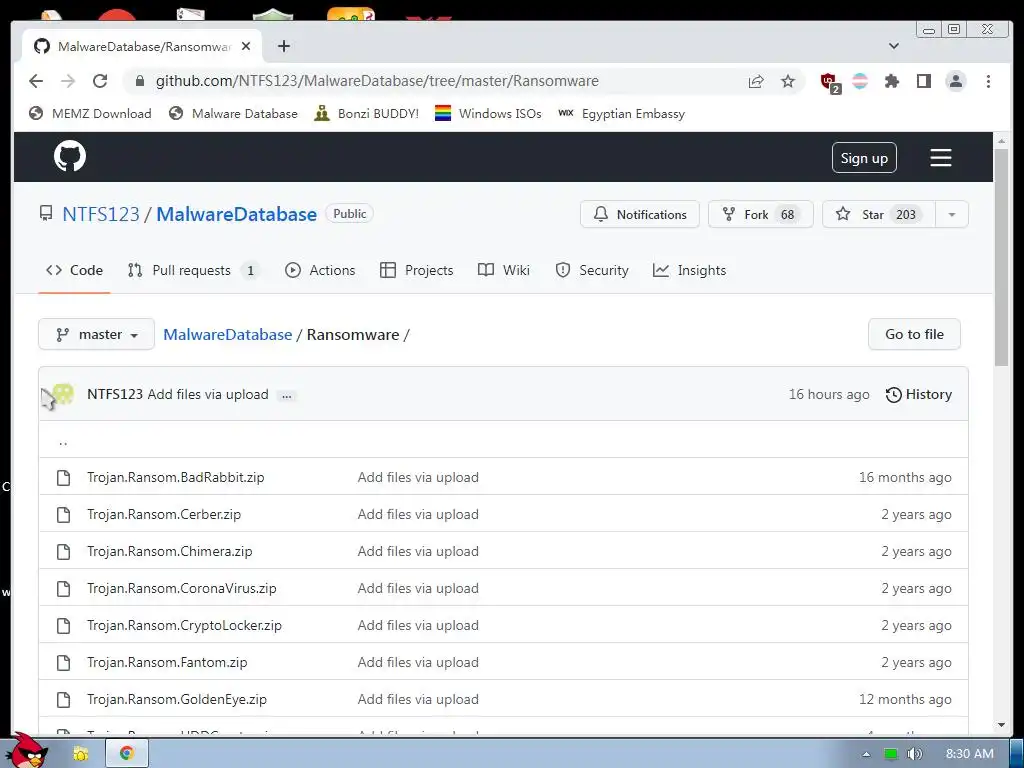Fork the repository with Fork button
Viewport: 1024px width, 768px height.
760,214
